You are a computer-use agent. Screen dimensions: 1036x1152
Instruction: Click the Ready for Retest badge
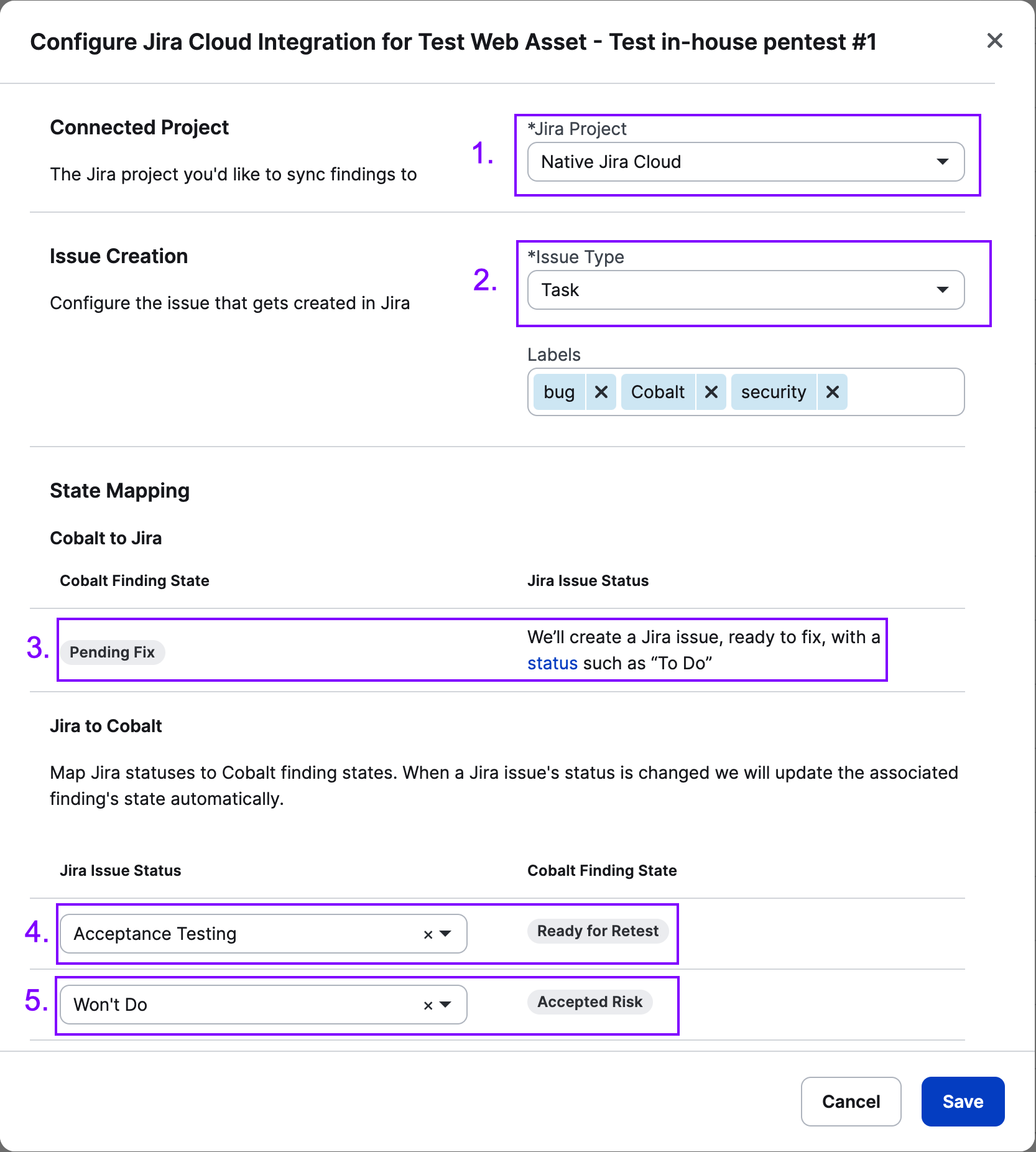tap(598, 931)
